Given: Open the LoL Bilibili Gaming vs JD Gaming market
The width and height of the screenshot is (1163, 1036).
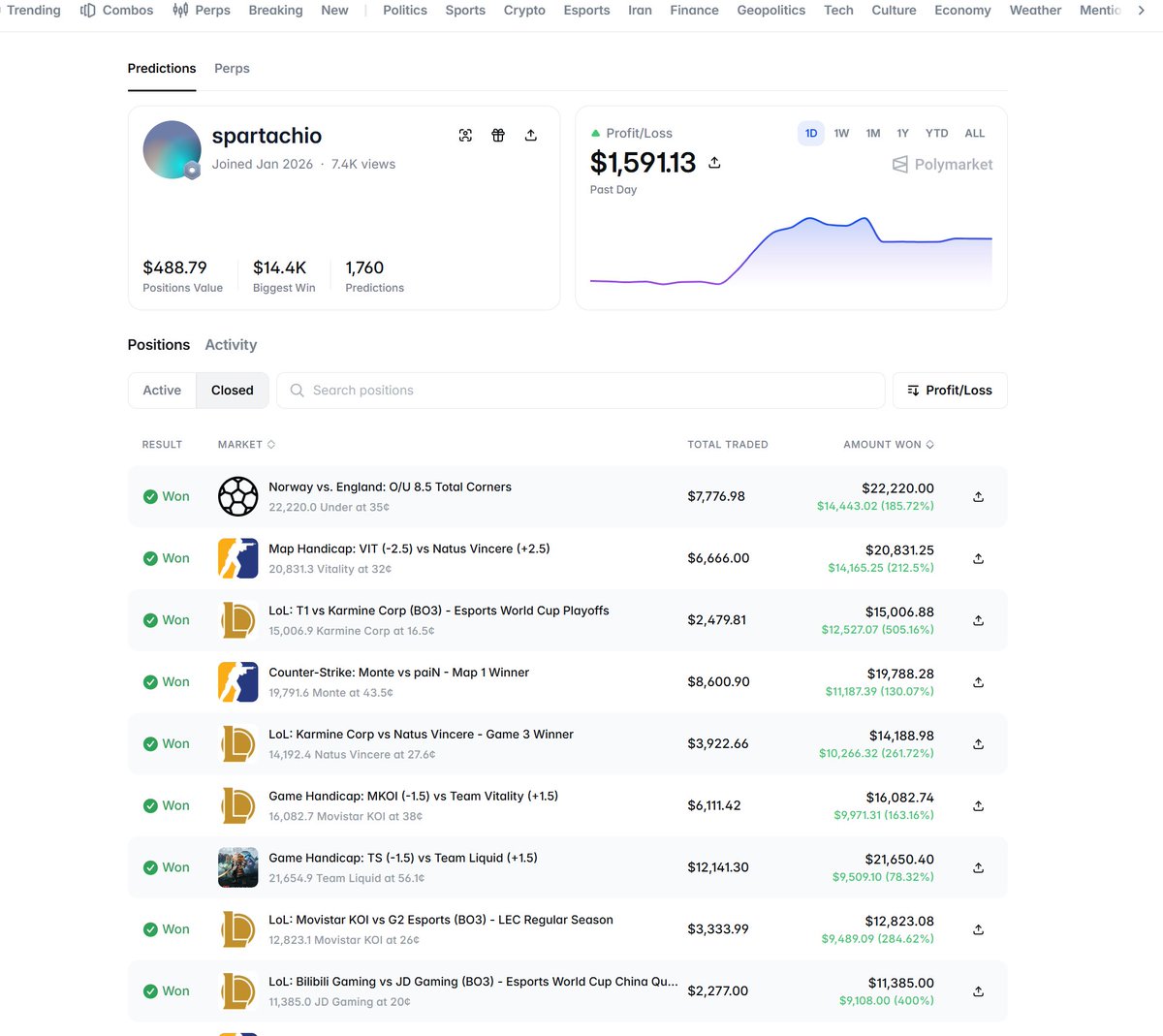Looking at the screenshot, I should pyautogui.click(x=473, y=982).
